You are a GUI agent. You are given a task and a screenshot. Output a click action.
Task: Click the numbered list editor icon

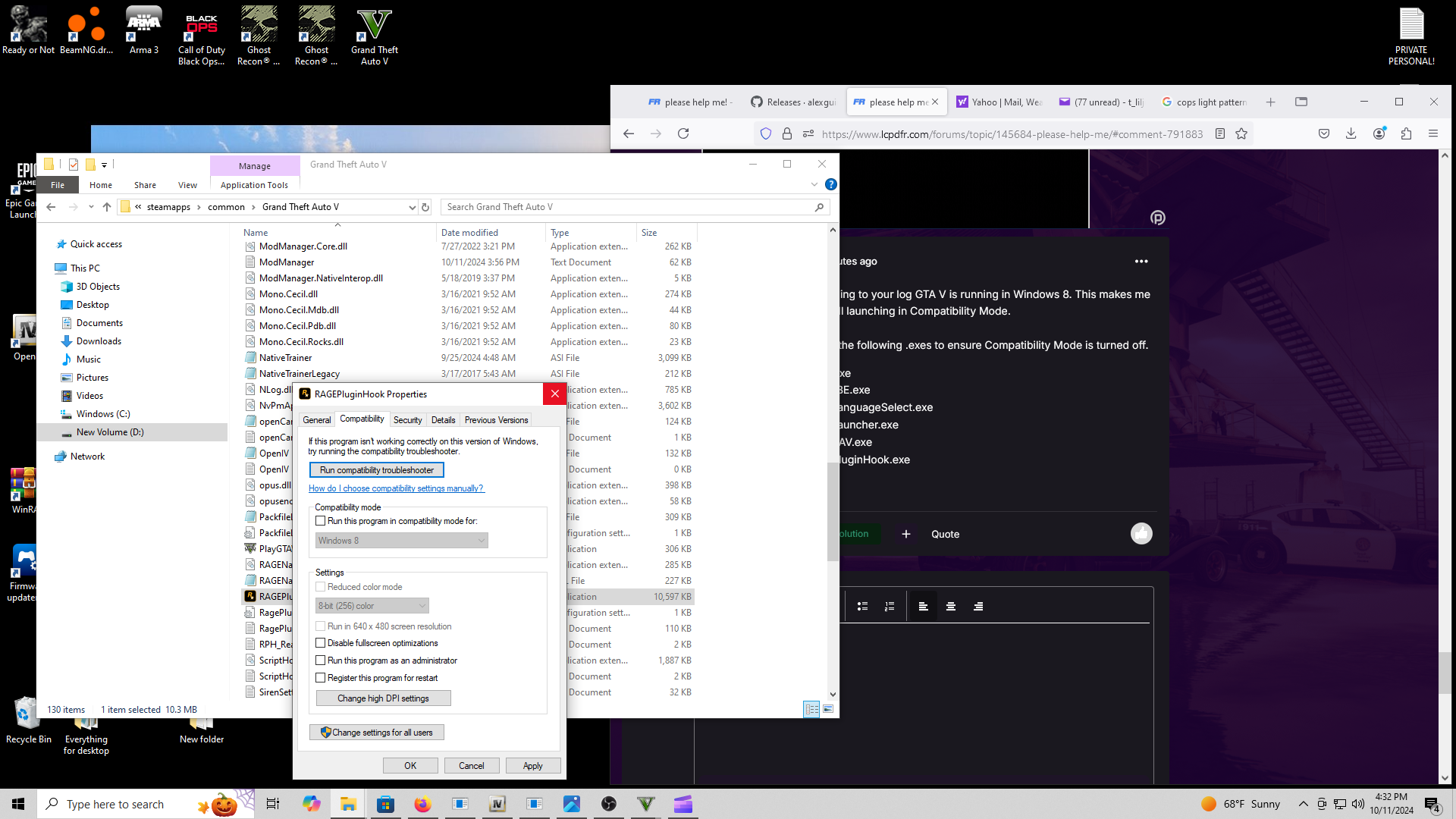coord(890,607)
